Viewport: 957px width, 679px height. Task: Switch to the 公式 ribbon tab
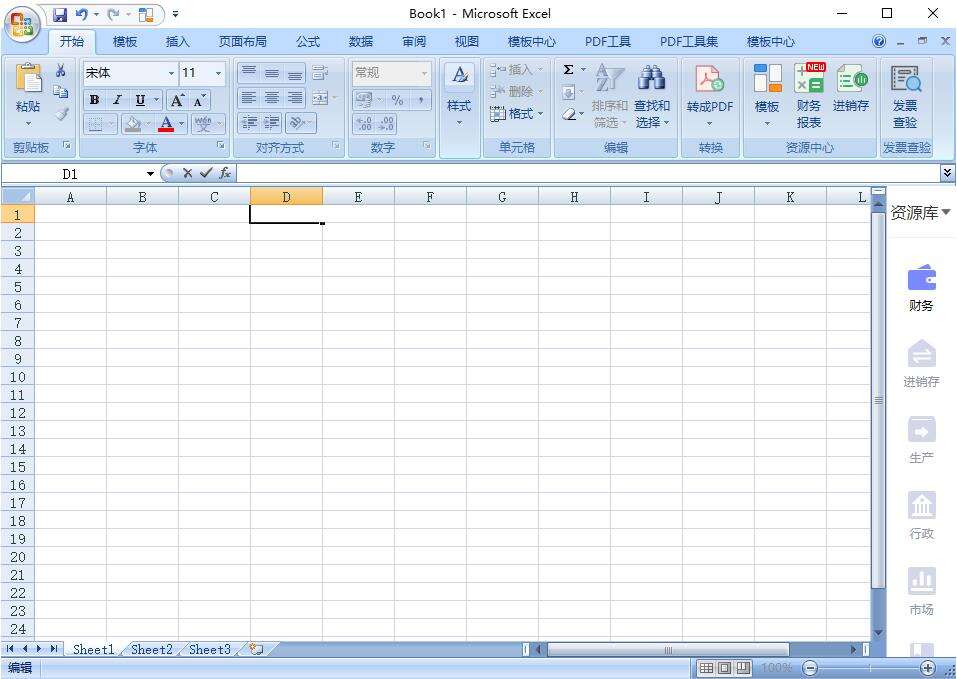308,41
